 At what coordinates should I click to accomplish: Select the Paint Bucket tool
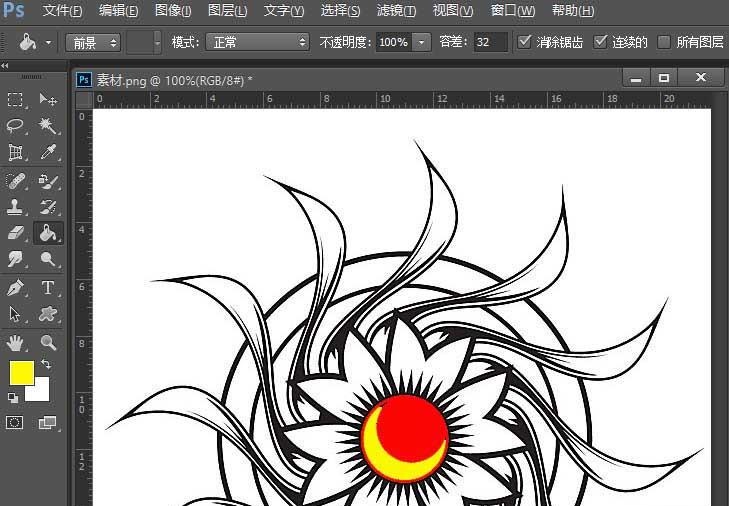[48, 233]
